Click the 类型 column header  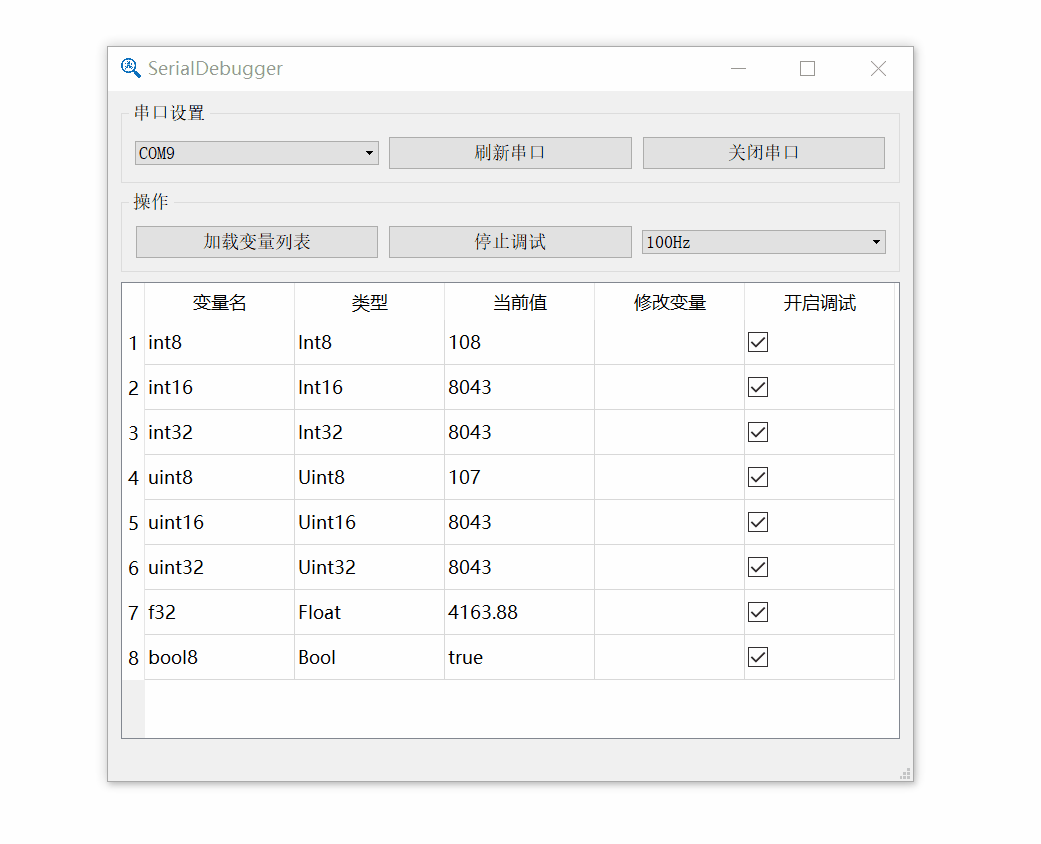coord(369,303)
